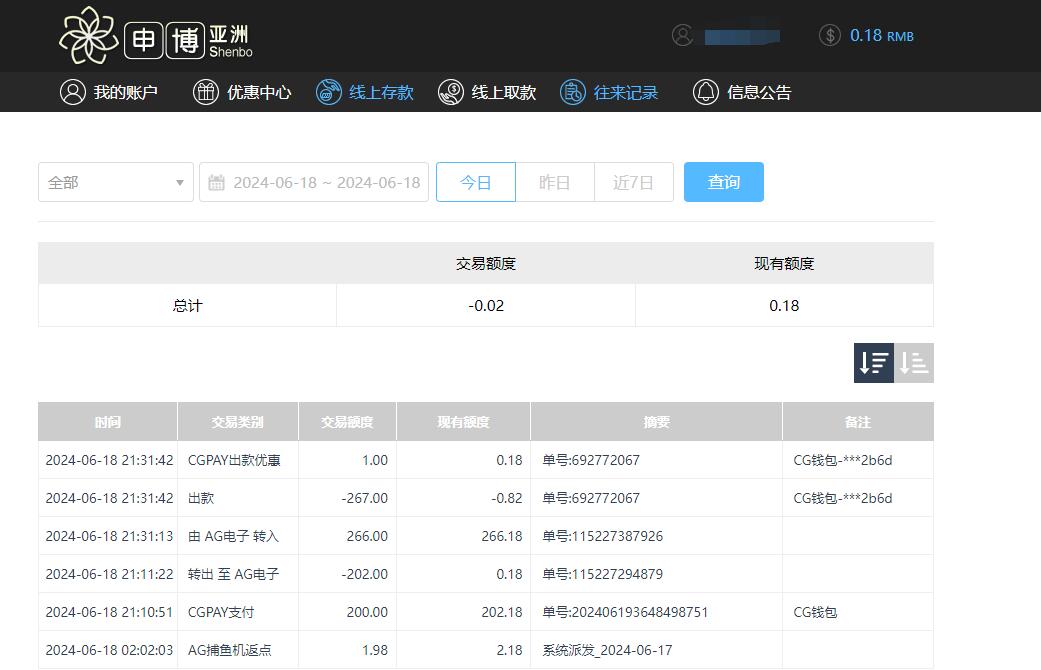
Task: Click the user profile icon
Action: click(683, 34)
